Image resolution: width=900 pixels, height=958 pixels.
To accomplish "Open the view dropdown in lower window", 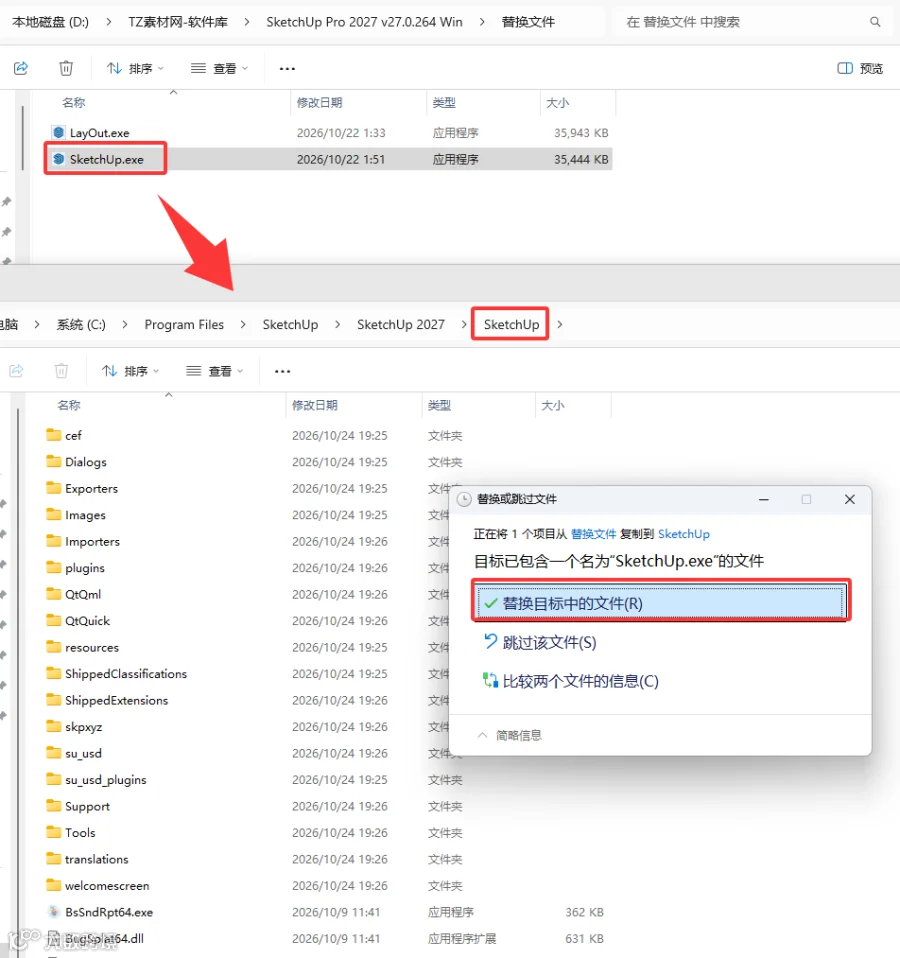I will [x=214, y=371].
